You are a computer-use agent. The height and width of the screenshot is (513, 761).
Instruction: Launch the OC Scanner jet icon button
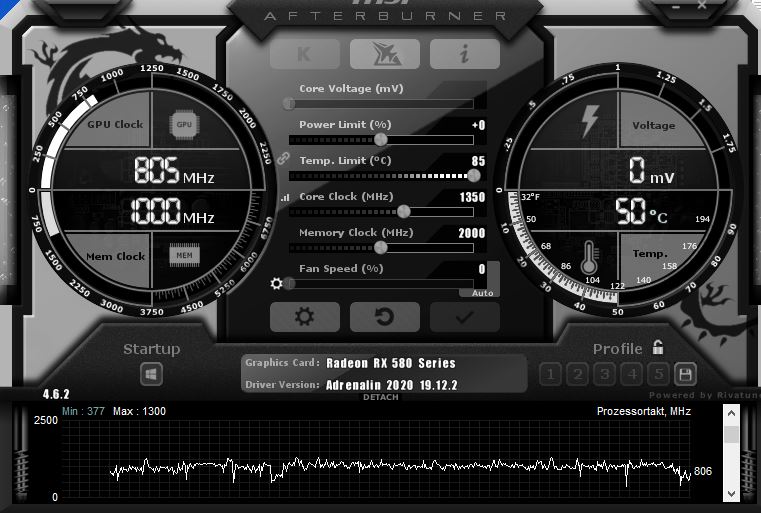385,54
